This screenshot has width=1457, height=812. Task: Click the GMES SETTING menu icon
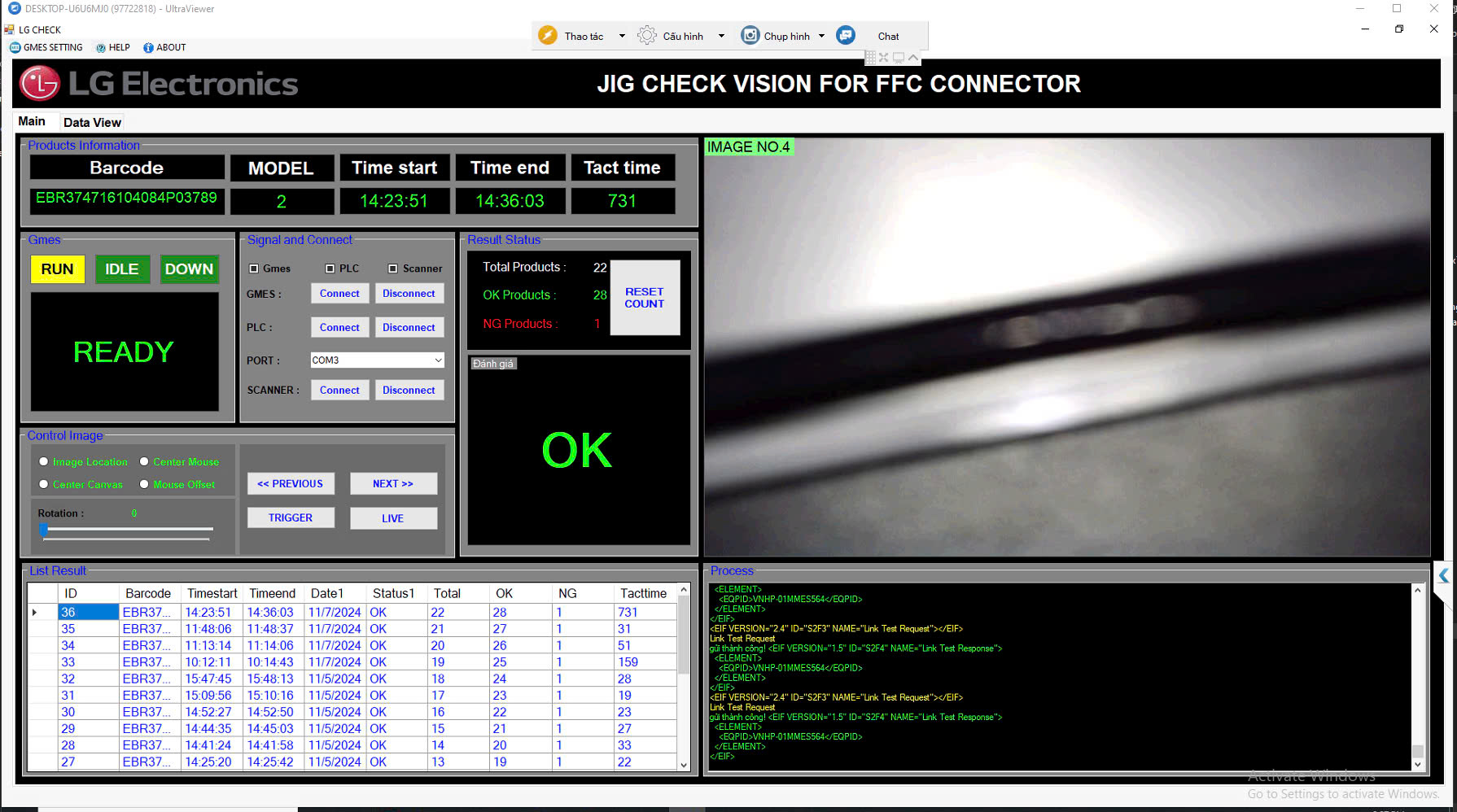coord(15,47)
